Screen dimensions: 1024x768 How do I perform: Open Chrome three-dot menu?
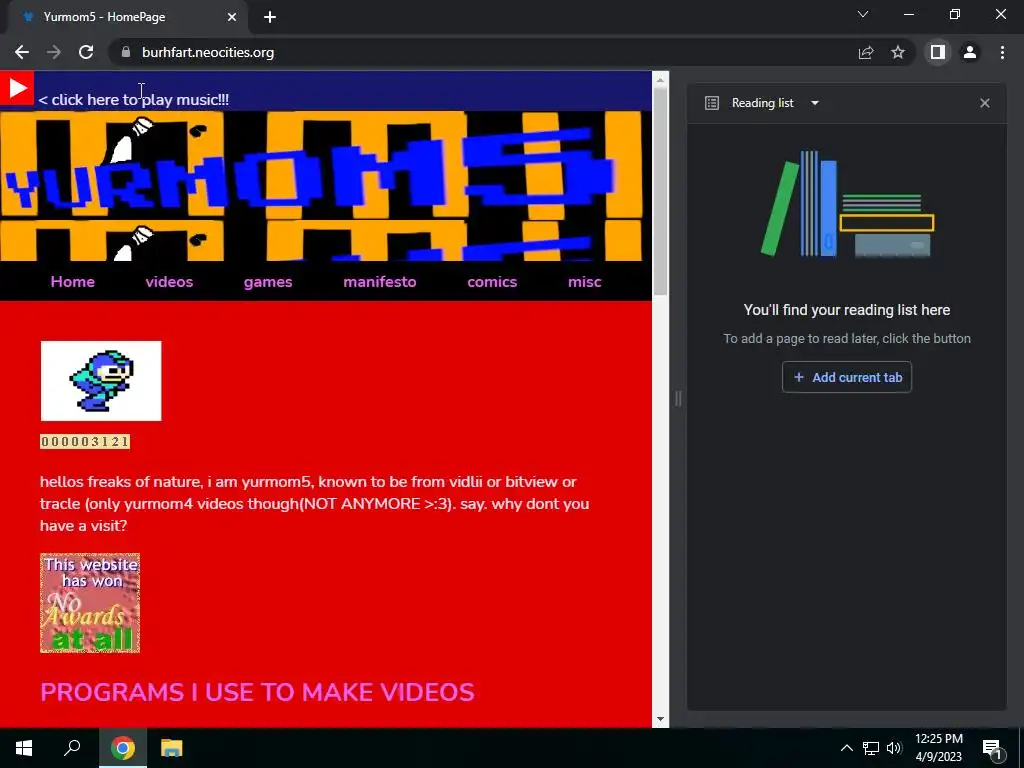click(x=1002, y=52)
